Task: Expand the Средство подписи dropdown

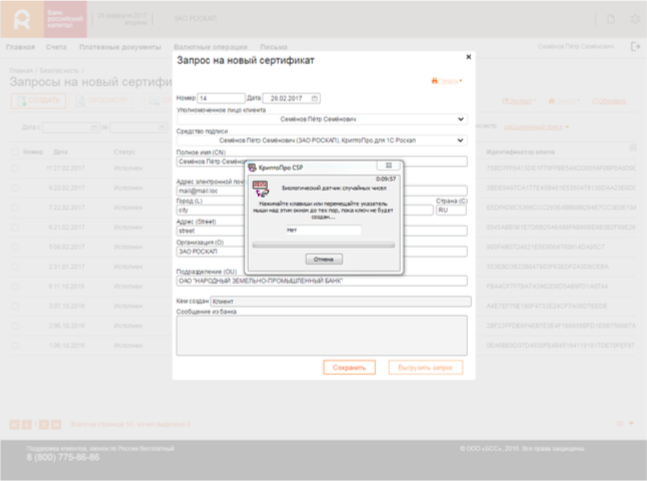Action: (460, 140)
